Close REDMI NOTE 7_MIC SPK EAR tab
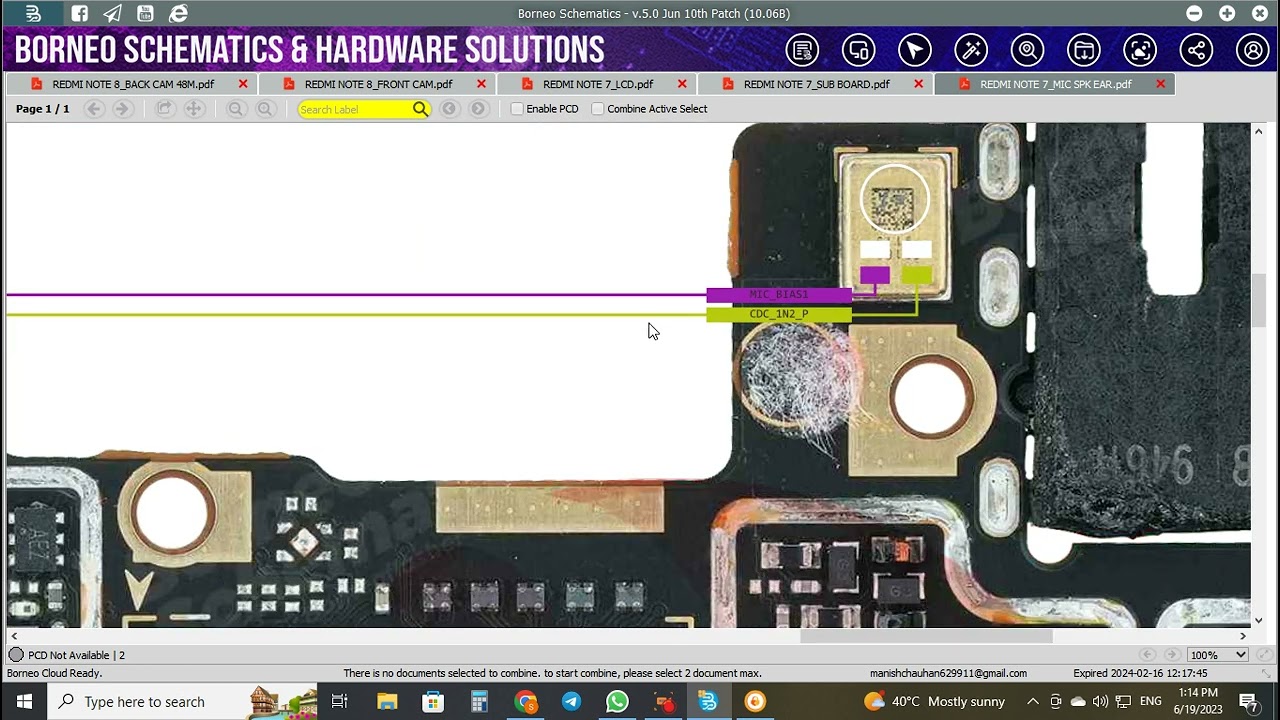The image size is (1280, 720). (1160, 84)
